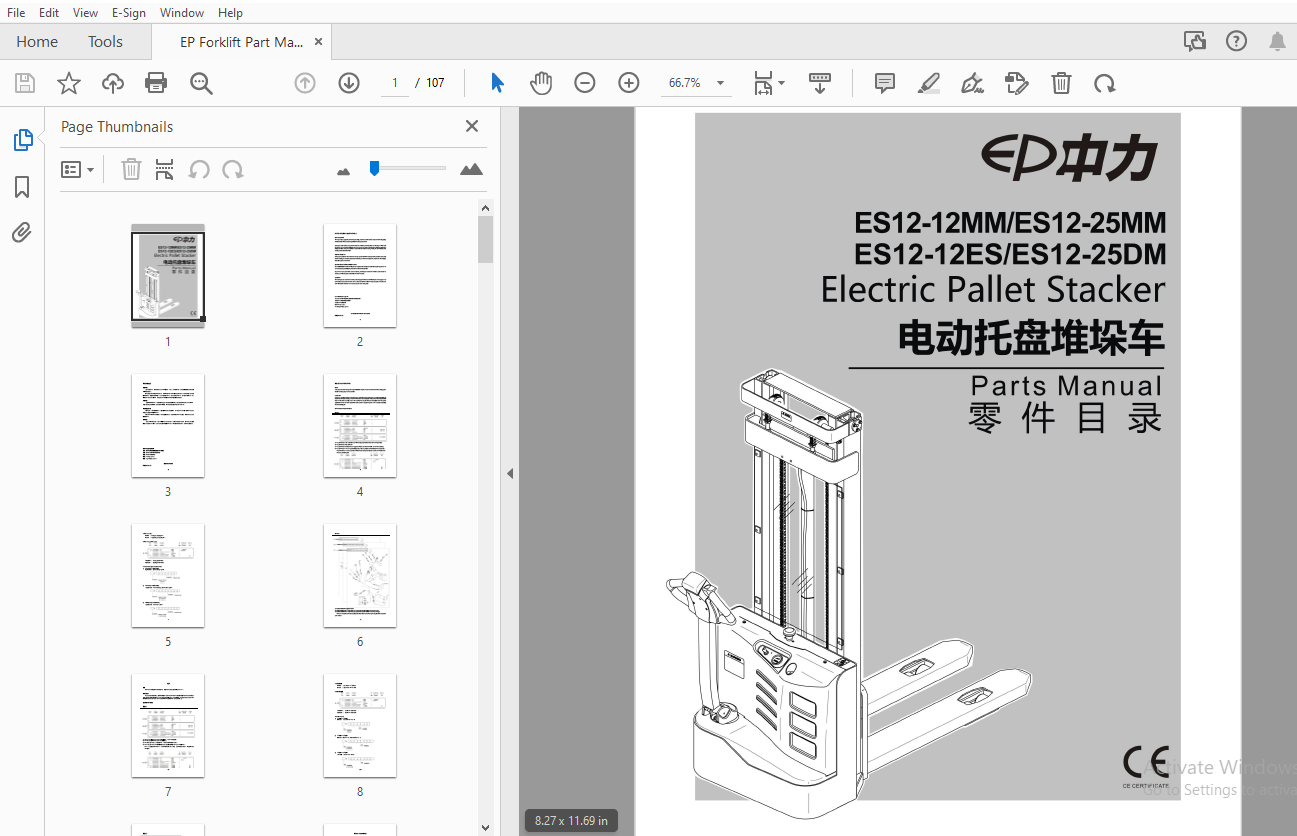Open the Edit menu

[49, 13]
